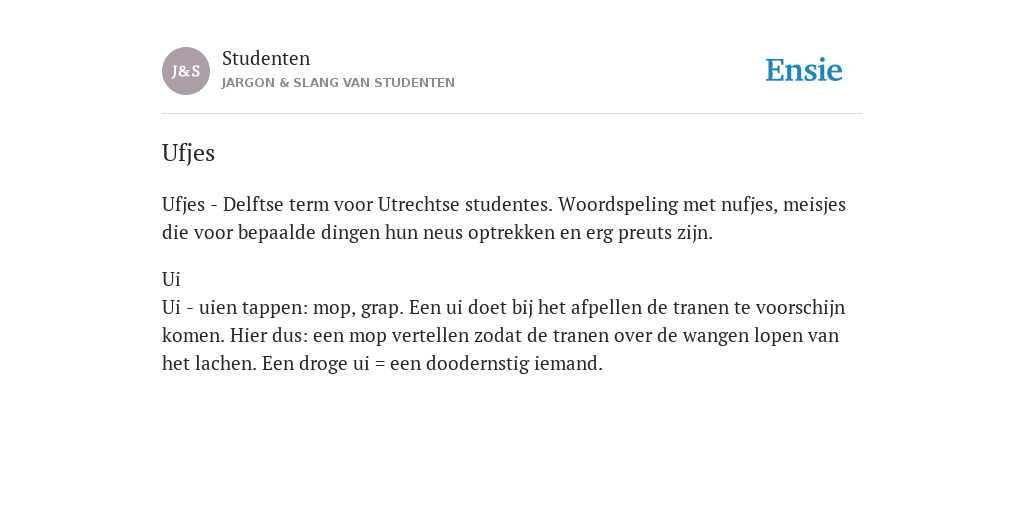Click the J&S circular avatar icon
The width and height of the screenshot is (1024, 512).
(x=186, y=71)
